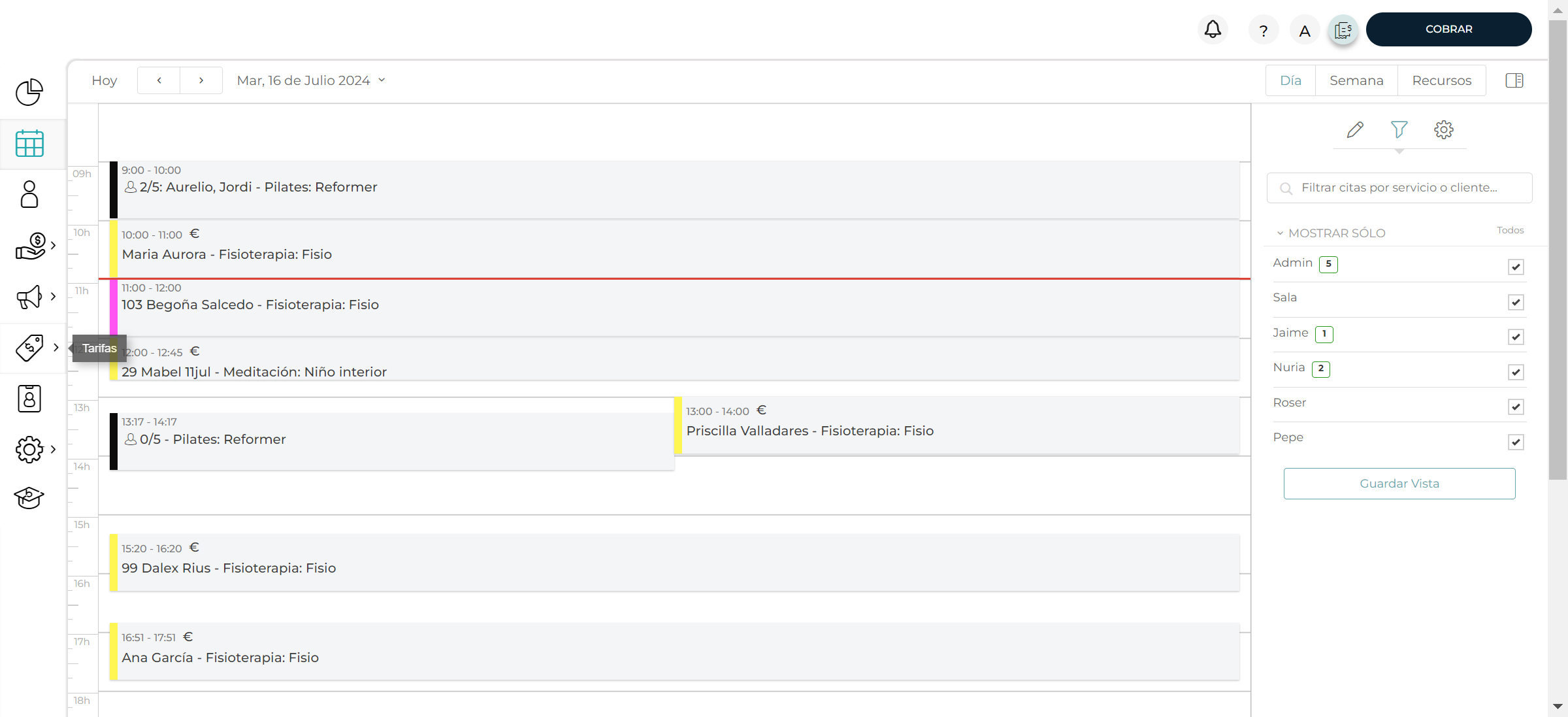Toggle the side panel layout icon
This screenshot has height=717, width=1568.
[x=1514, y=80]
